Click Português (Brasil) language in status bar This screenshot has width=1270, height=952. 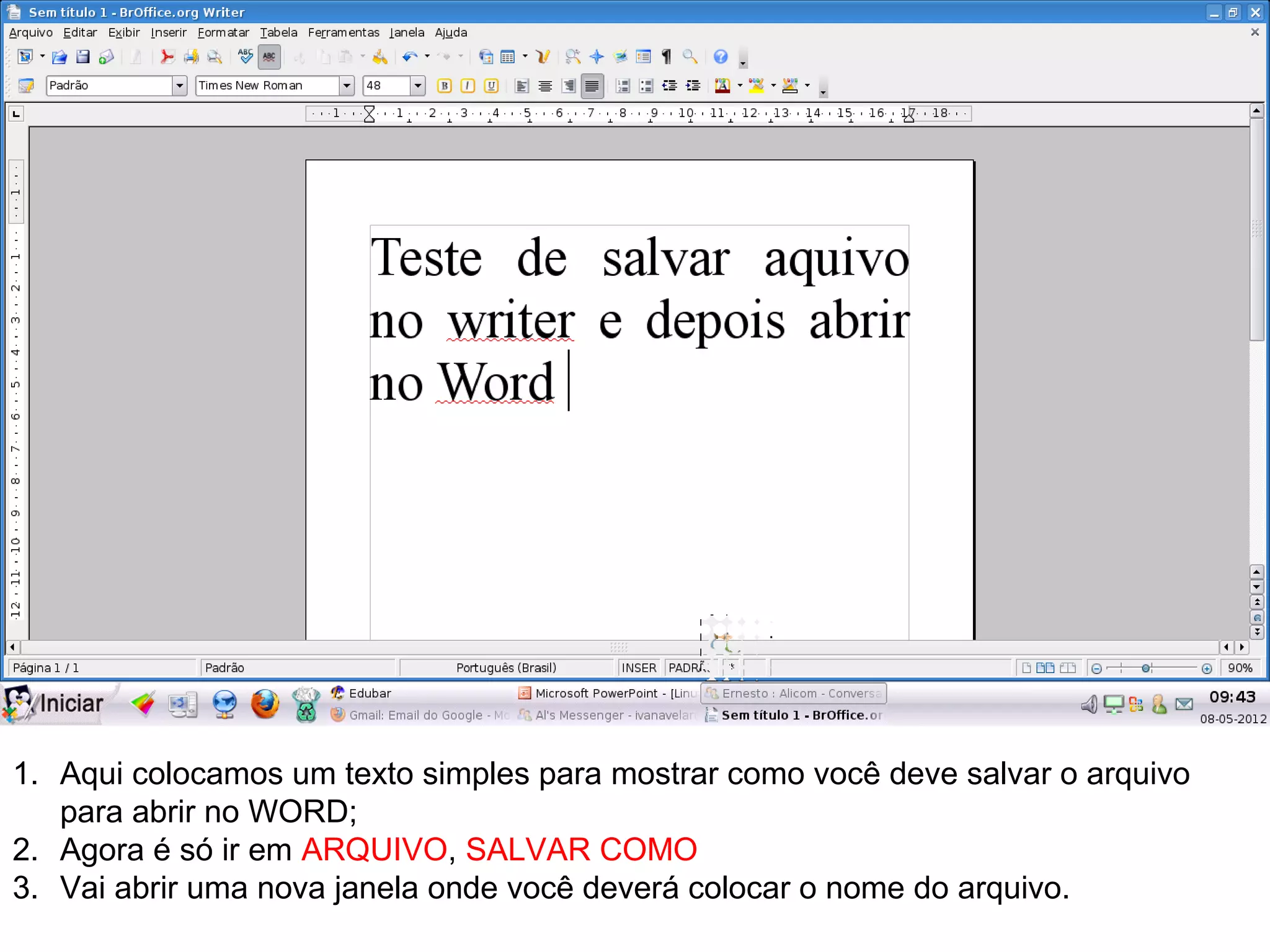click(x=506, y=668)
